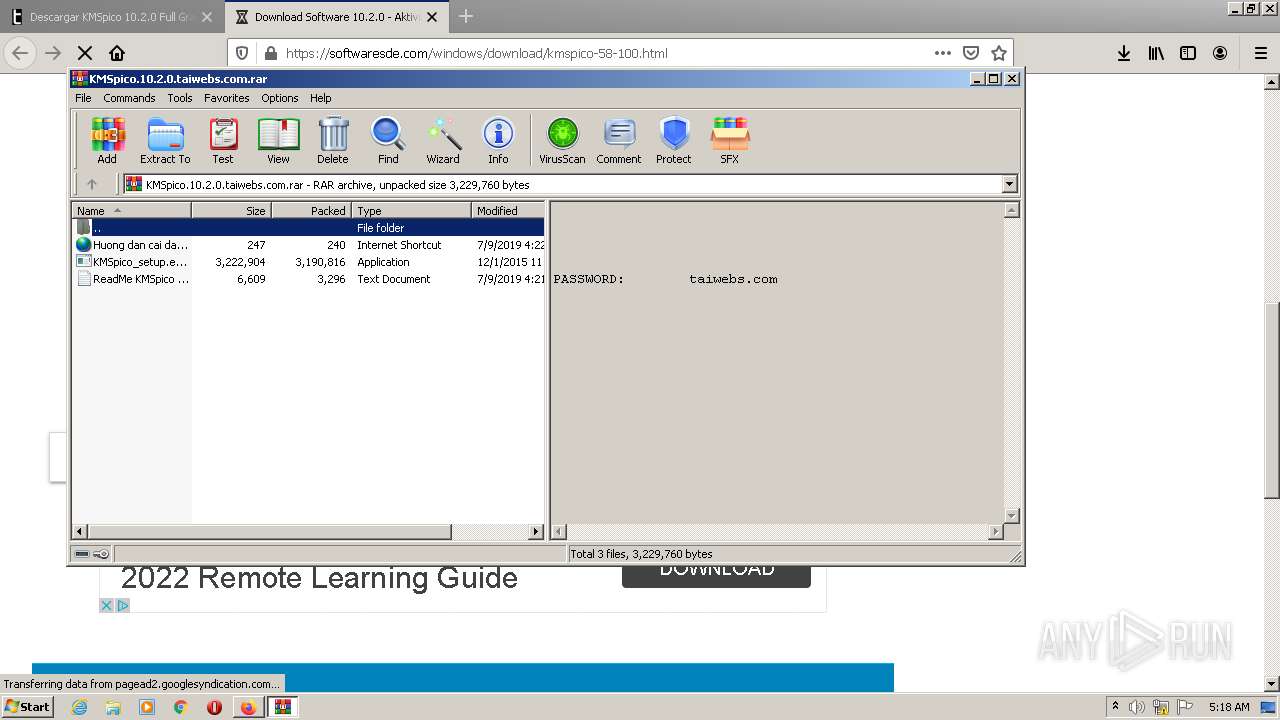Run VirusScan on the archive
This screenshot has width=1280, height=720.
562,140
